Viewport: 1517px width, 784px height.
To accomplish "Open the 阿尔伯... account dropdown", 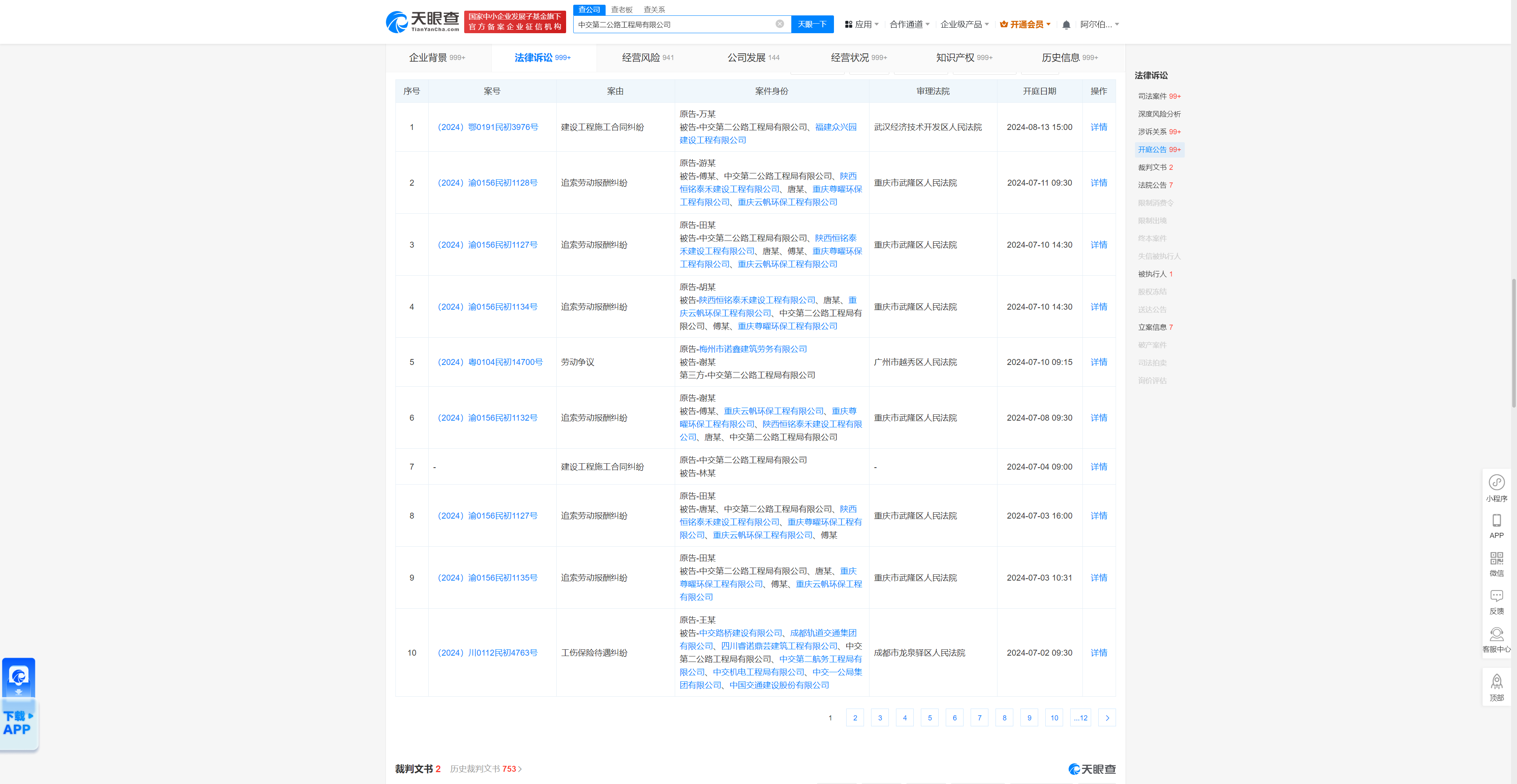I will click(1099, 24).
